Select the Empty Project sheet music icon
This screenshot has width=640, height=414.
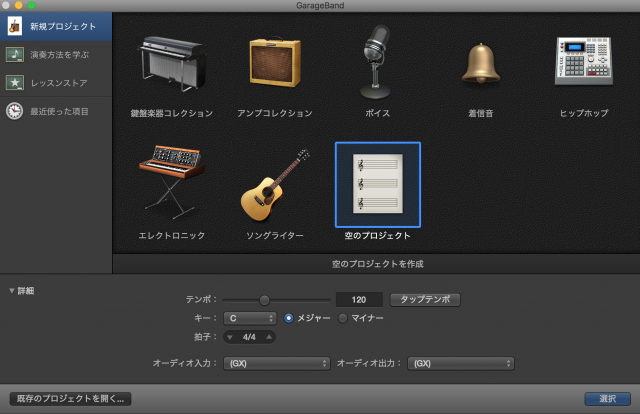pyautogui.click(x=378, y=184)
